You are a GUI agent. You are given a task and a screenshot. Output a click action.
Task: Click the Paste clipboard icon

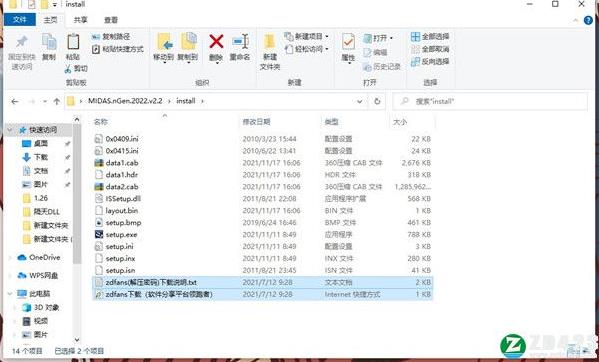click(73, 41)
